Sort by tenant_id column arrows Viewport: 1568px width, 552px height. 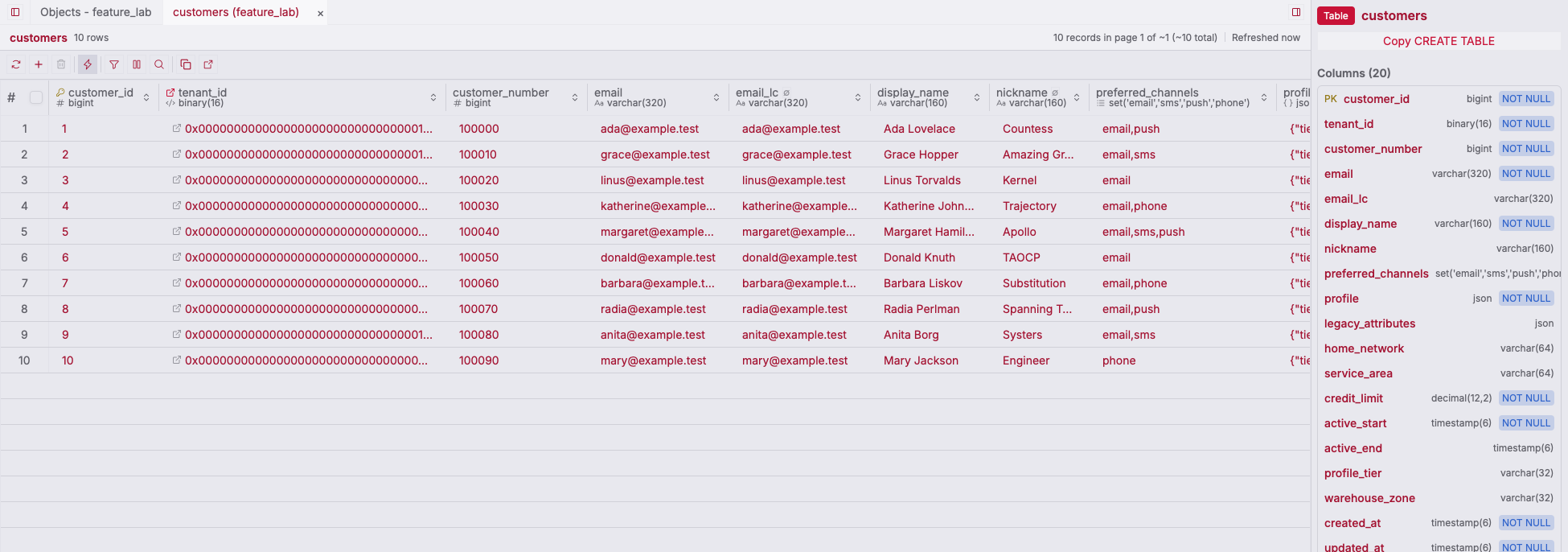(x=433, y=97)
